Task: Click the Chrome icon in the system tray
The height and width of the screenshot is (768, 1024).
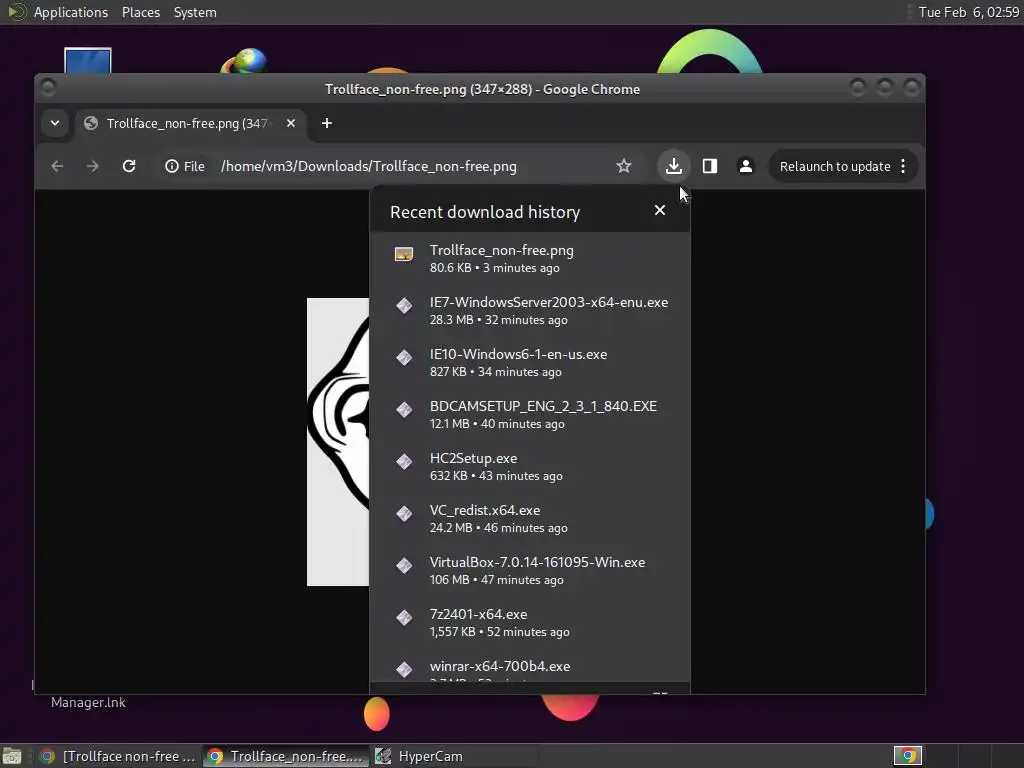Action: [x=908, y=756]
